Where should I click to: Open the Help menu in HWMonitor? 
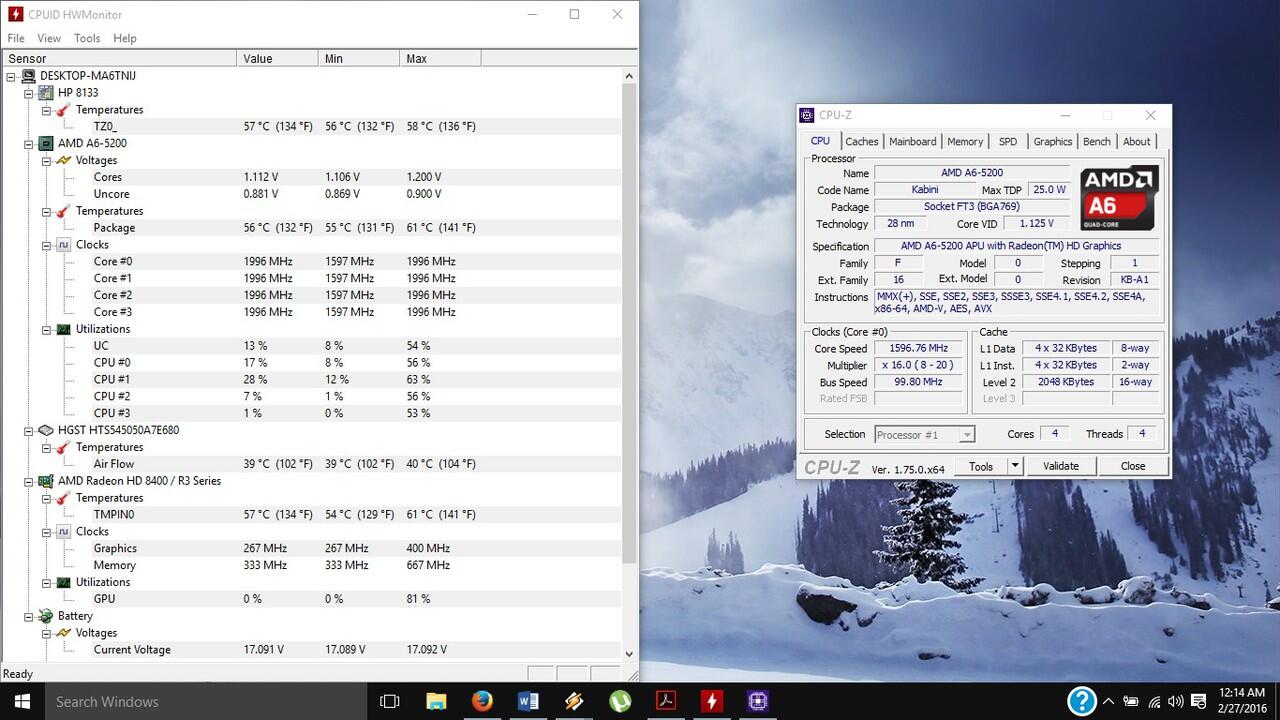click(125, 38)
